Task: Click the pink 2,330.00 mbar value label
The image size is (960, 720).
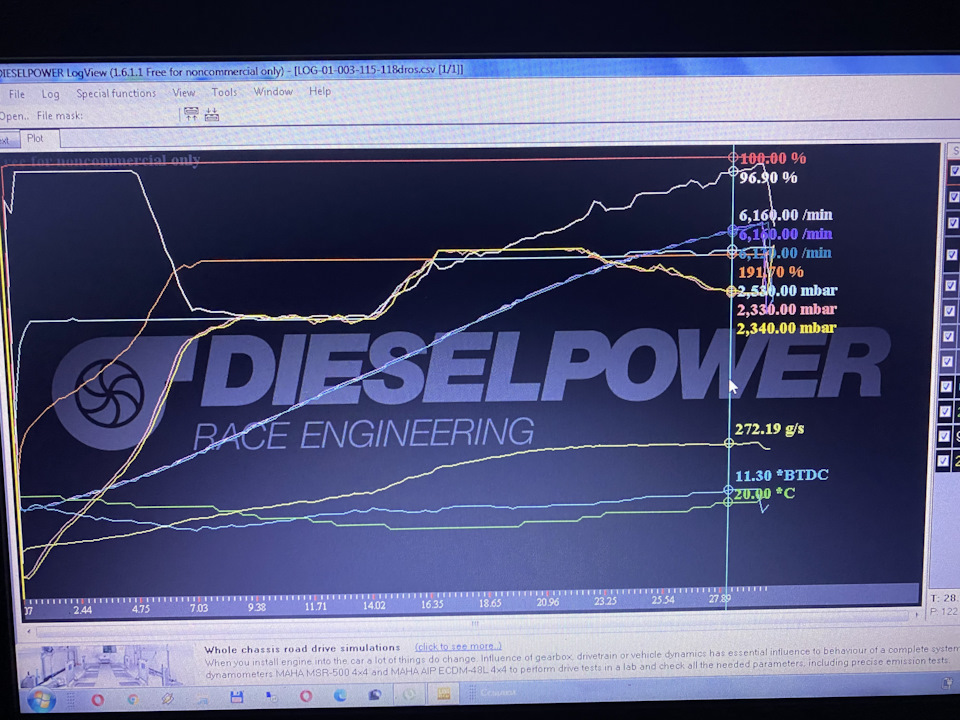Action: click(x=787, y=309)
